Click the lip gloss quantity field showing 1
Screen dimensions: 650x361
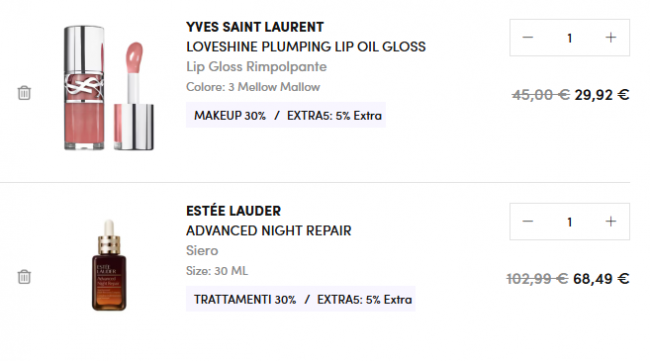[x=570, y=38]
